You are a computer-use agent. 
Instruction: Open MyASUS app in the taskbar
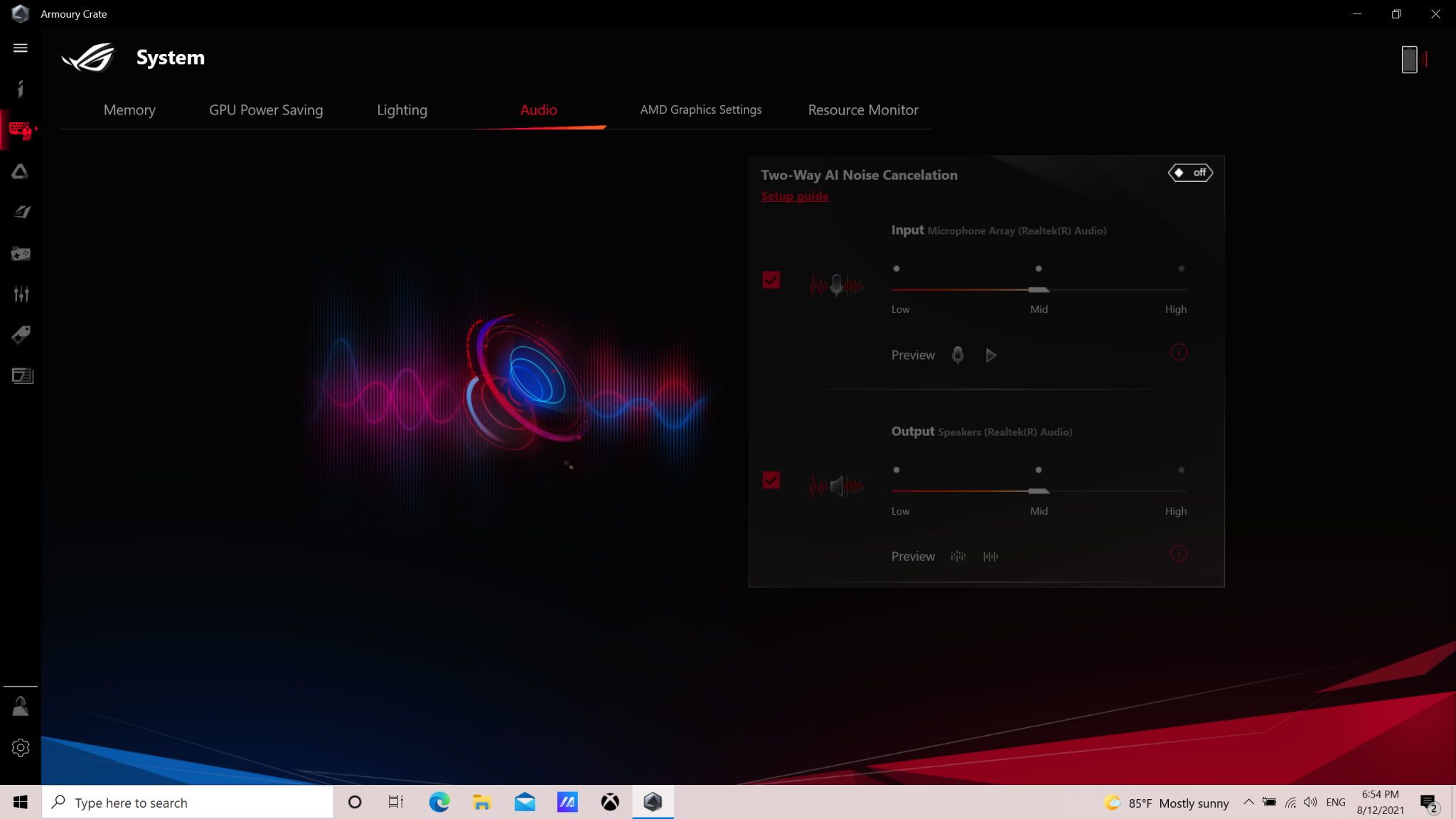point(567,802)
